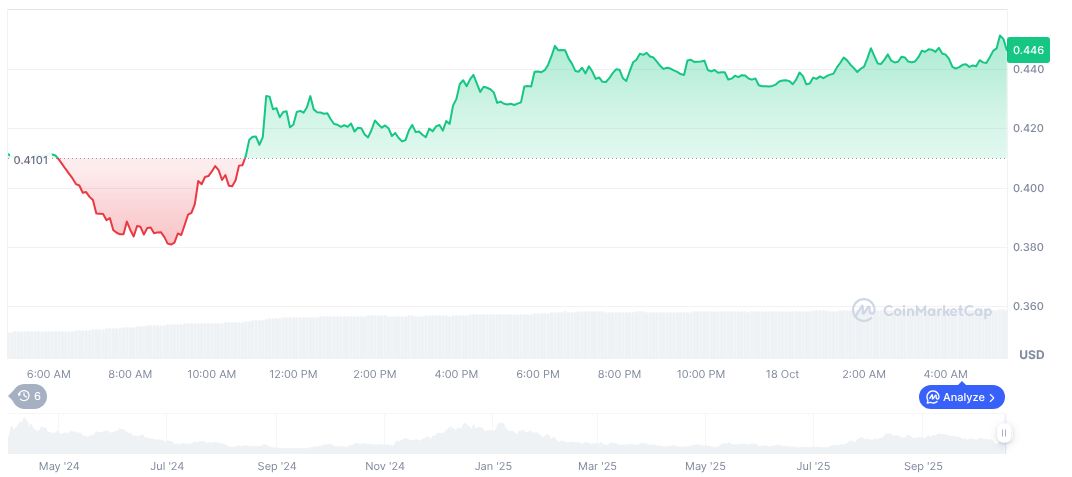This screenshot has width=1072, height=477.
Task: Select Sep '25 on the mini timeline
Action: 923,466
